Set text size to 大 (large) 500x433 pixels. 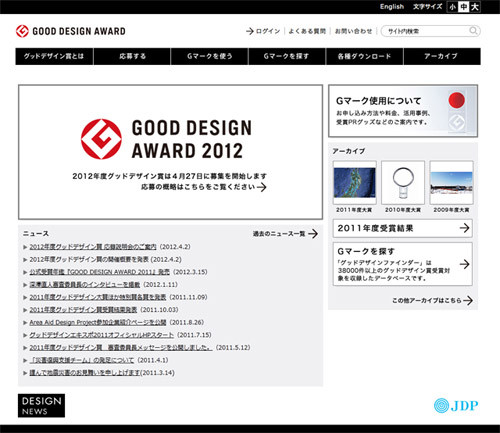pyautogui.click(x=474, y=7)
